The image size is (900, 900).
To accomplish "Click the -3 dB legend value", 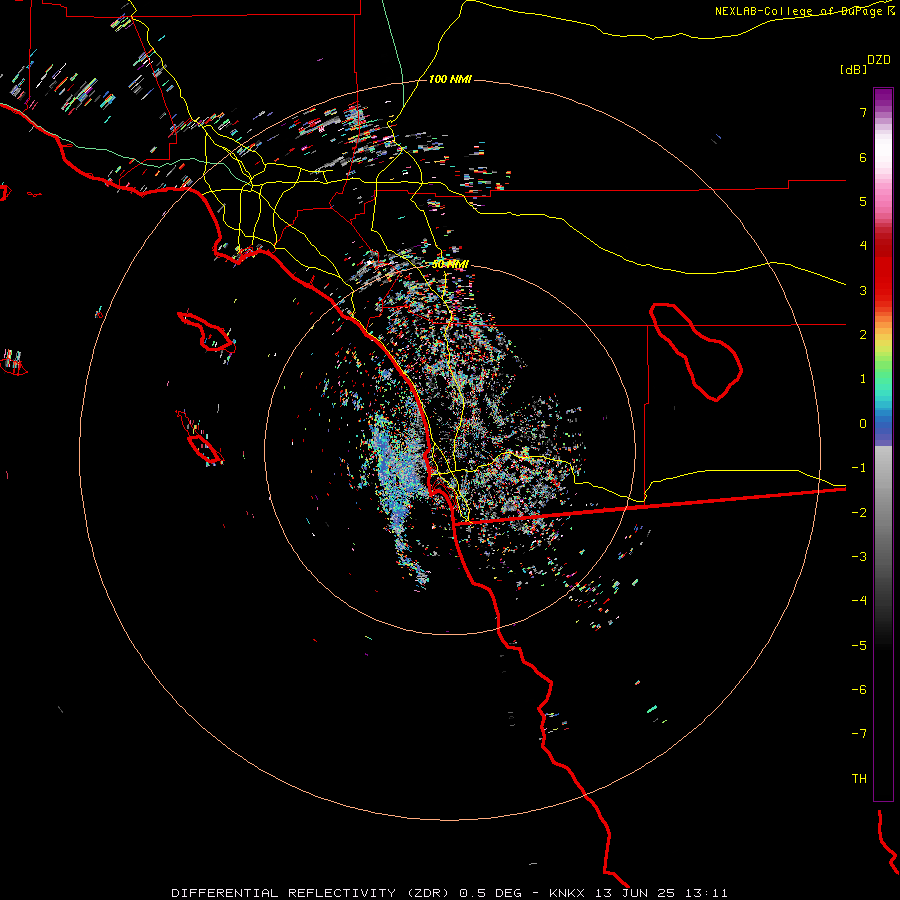I will [859, 557].
